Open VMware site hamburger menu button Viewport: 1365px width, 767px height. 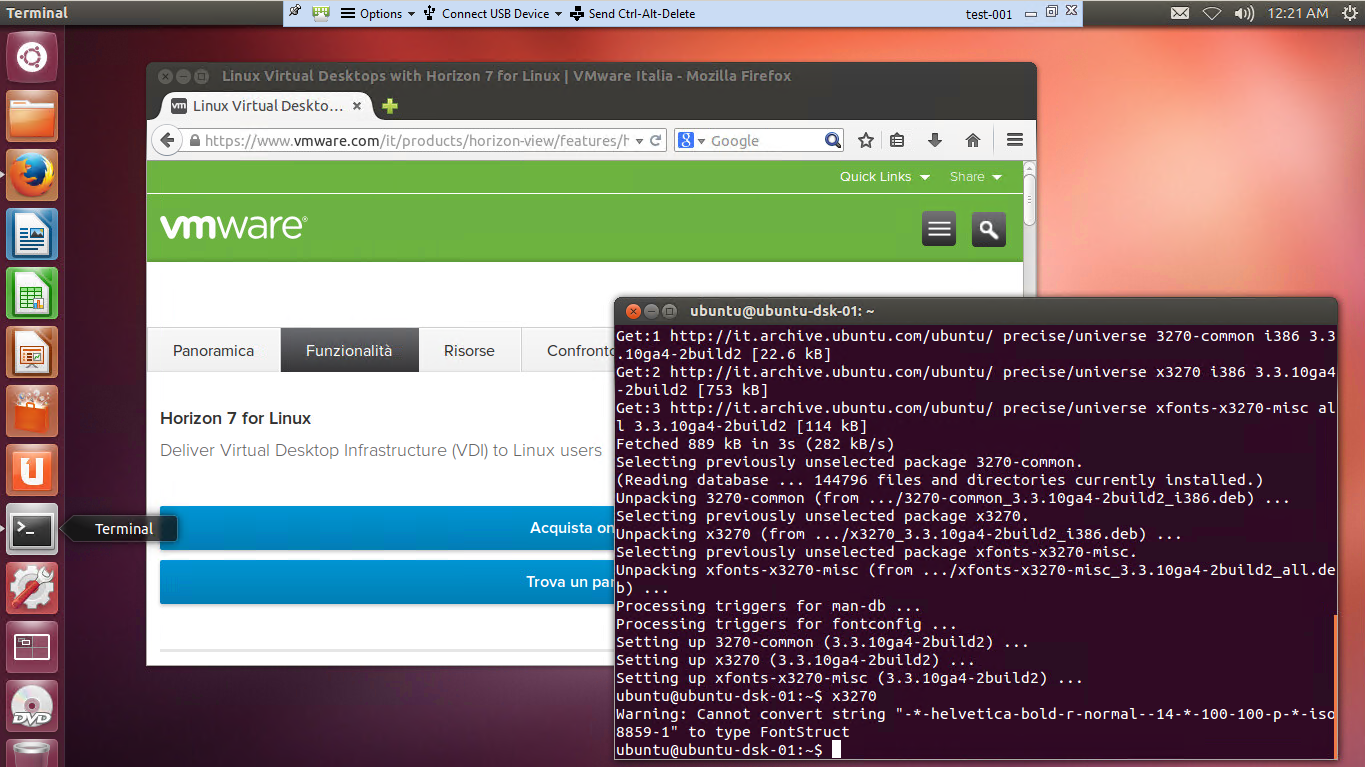coord(939,229)
